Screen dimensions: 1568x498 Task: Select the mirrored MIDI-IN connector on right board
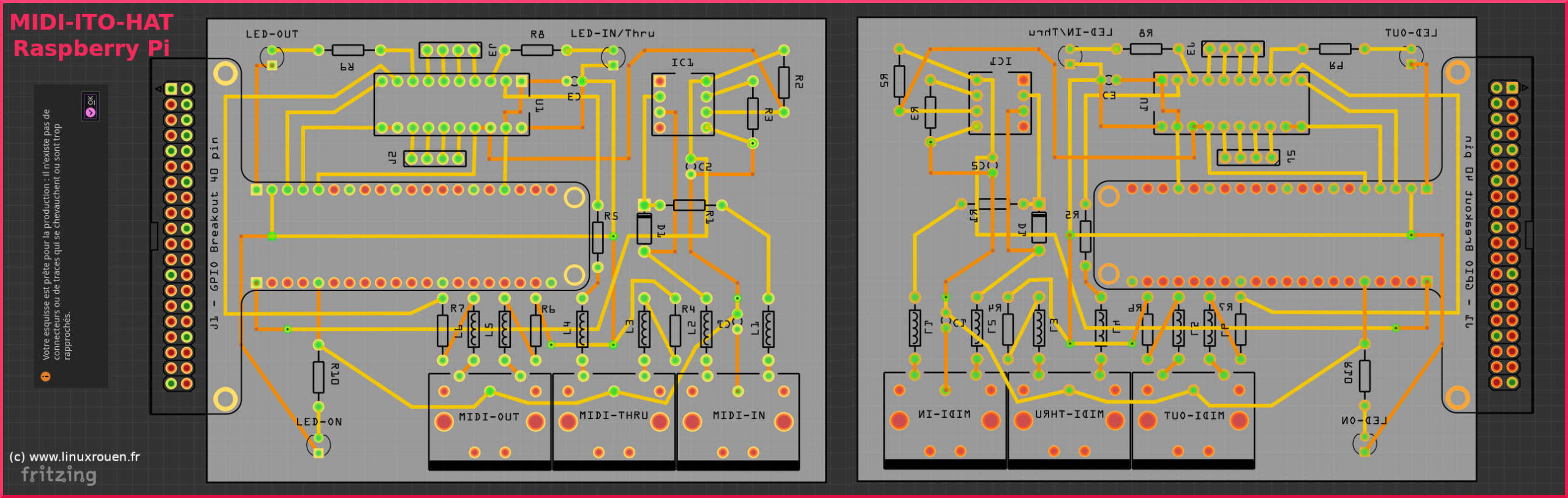coord(944,421)
